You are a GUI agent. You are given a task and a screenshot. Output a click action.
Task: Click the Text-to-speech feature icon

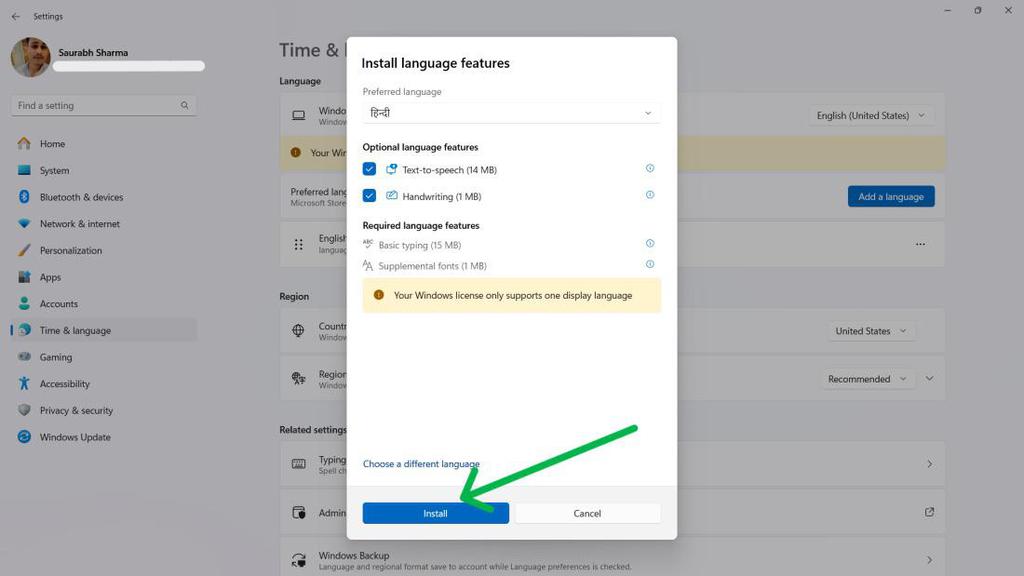[x=391, y=169]
